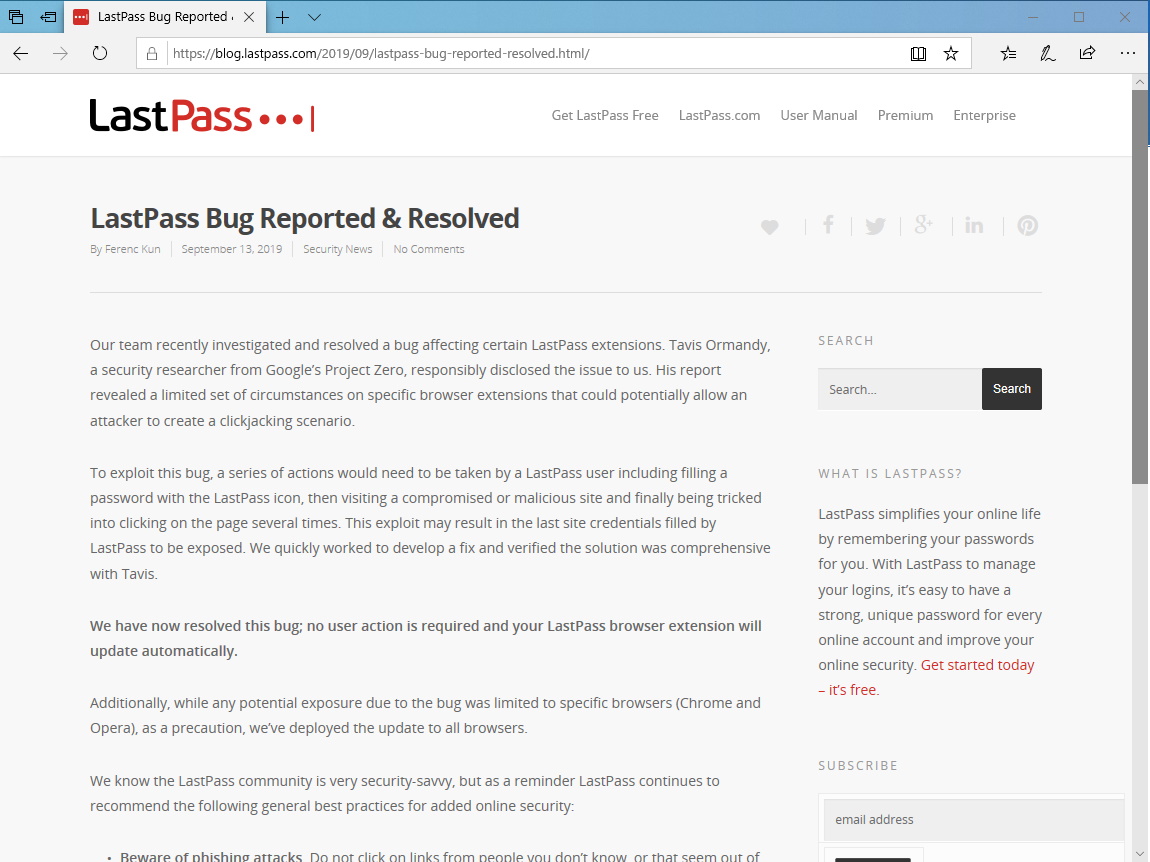
Task: Refresh the page with the reload icon
Action: (x=100, y=53)
